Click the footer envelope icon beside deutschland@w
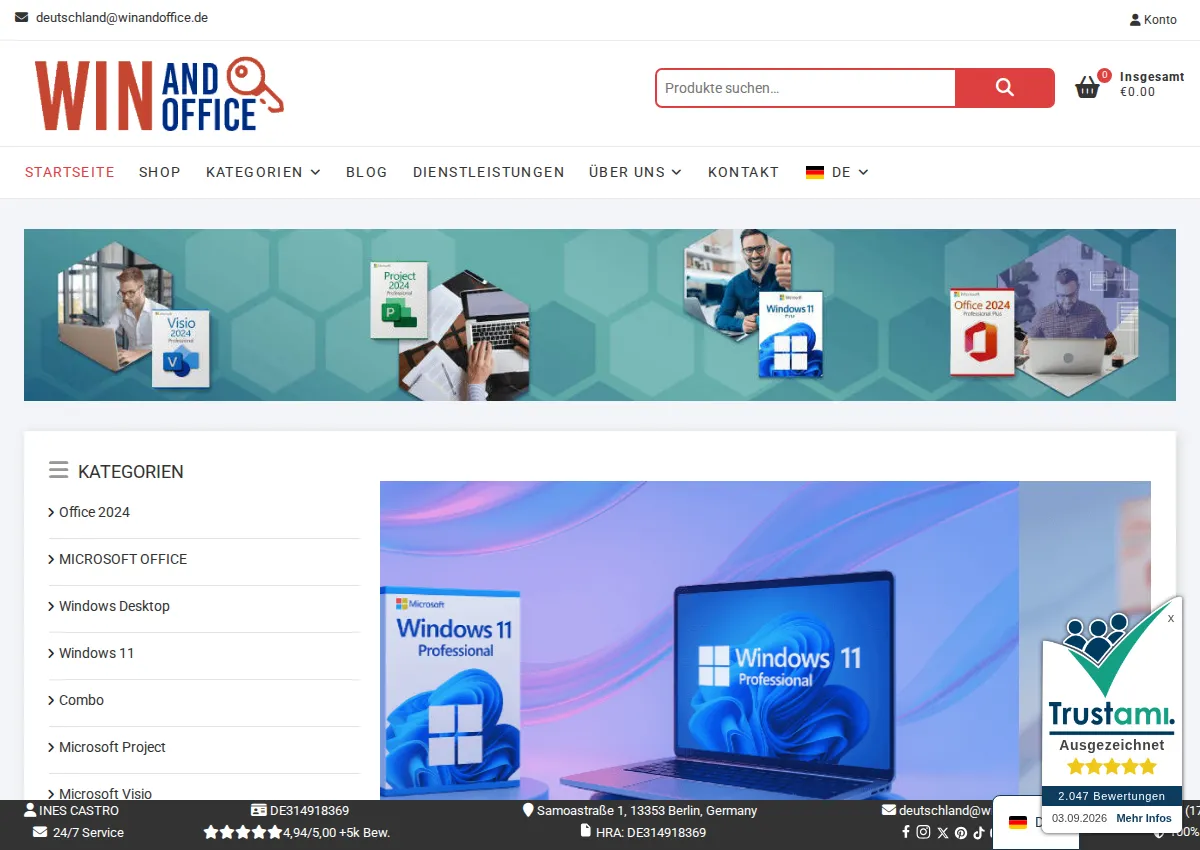Image resolution: width=1200 pixels, height=850 pixels. (889, 810)
